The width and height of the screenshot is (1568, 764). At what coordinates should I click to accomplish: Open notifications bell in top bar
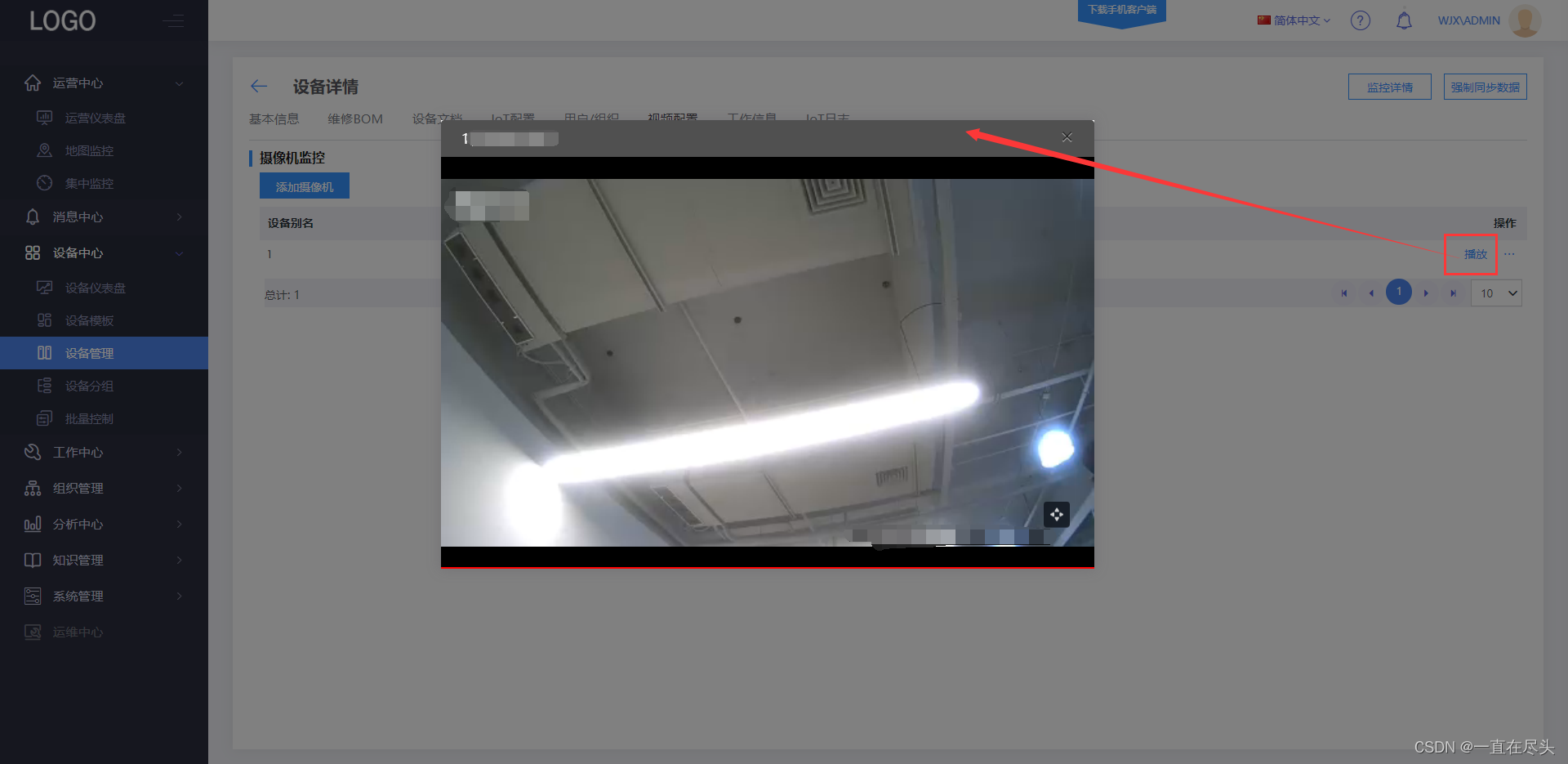click(1404, 20)
